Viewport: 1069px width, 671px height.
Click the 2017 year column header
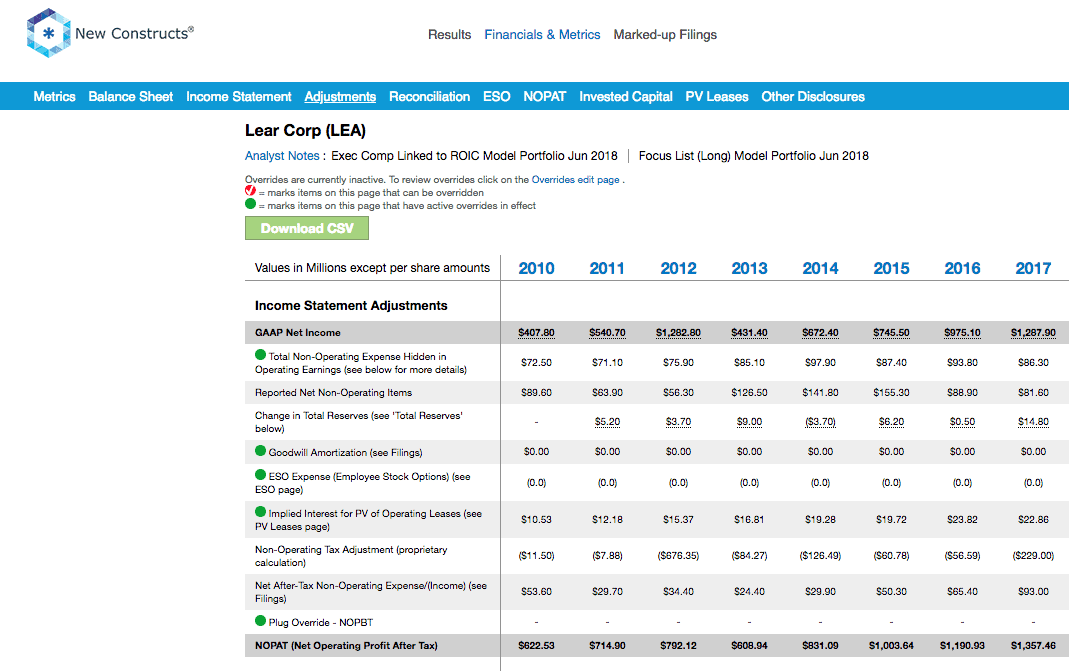(1033, 269)
